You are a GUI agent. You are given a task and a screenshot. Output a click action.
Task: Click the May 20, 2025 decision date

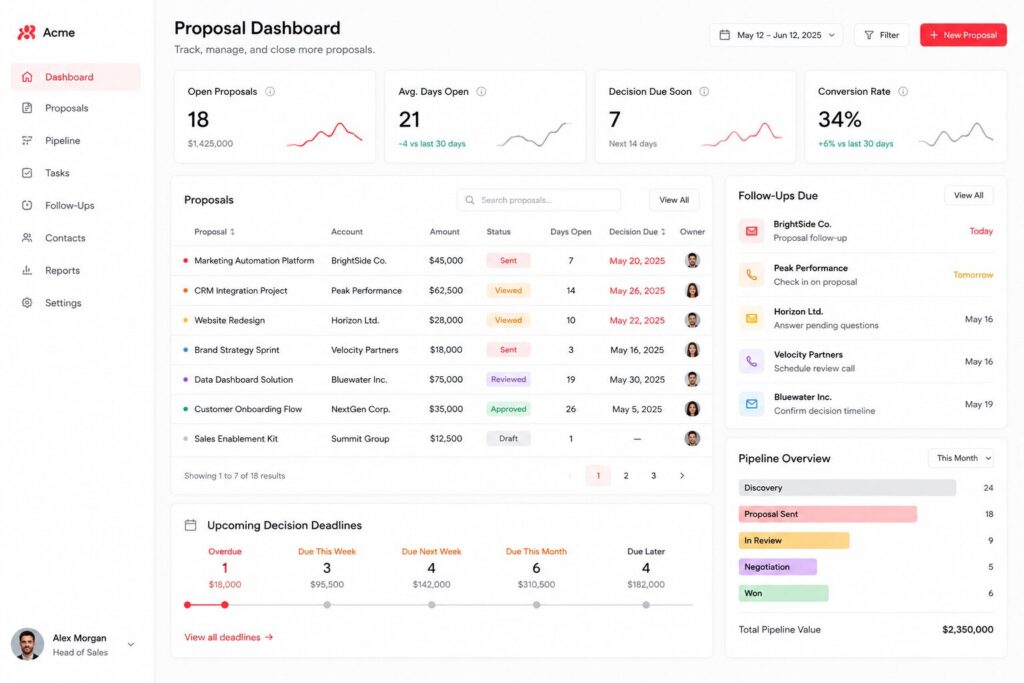[x=637, y=261]
